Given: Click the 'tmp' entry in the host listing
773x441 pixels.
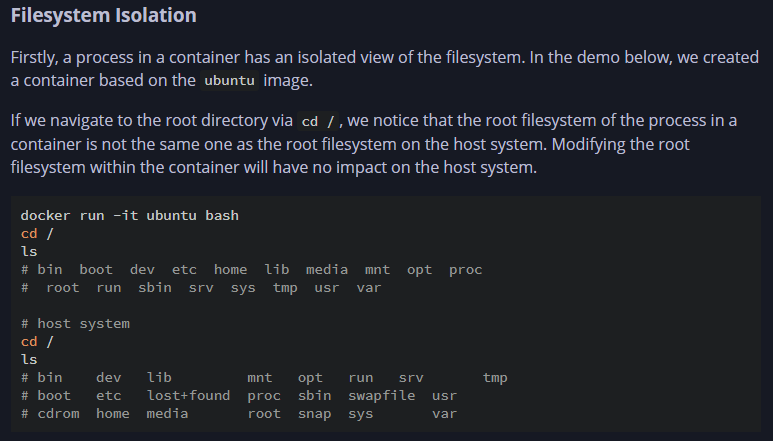Looking at the screenshot, I should pyautogui.click(x=495, y=378).
